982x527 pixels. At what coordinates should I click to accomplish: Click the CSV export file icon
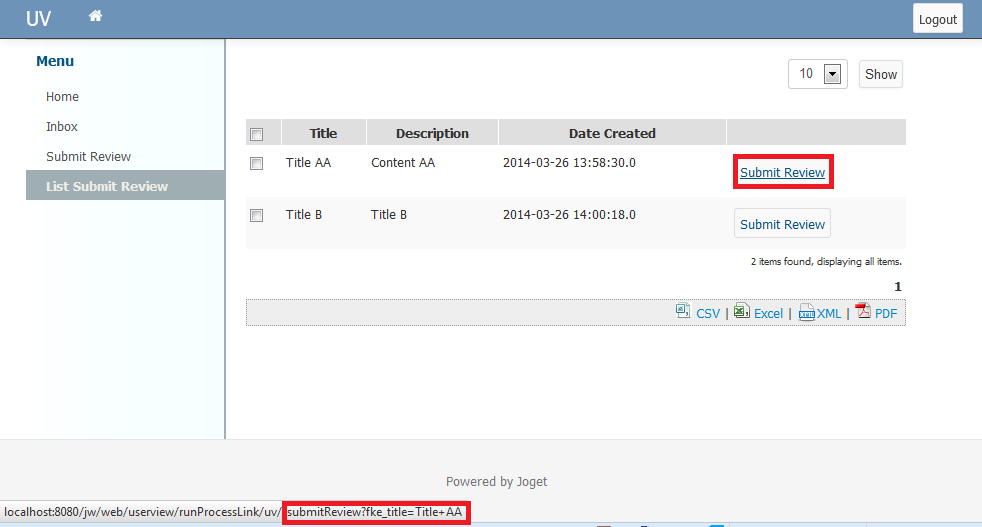683,311
